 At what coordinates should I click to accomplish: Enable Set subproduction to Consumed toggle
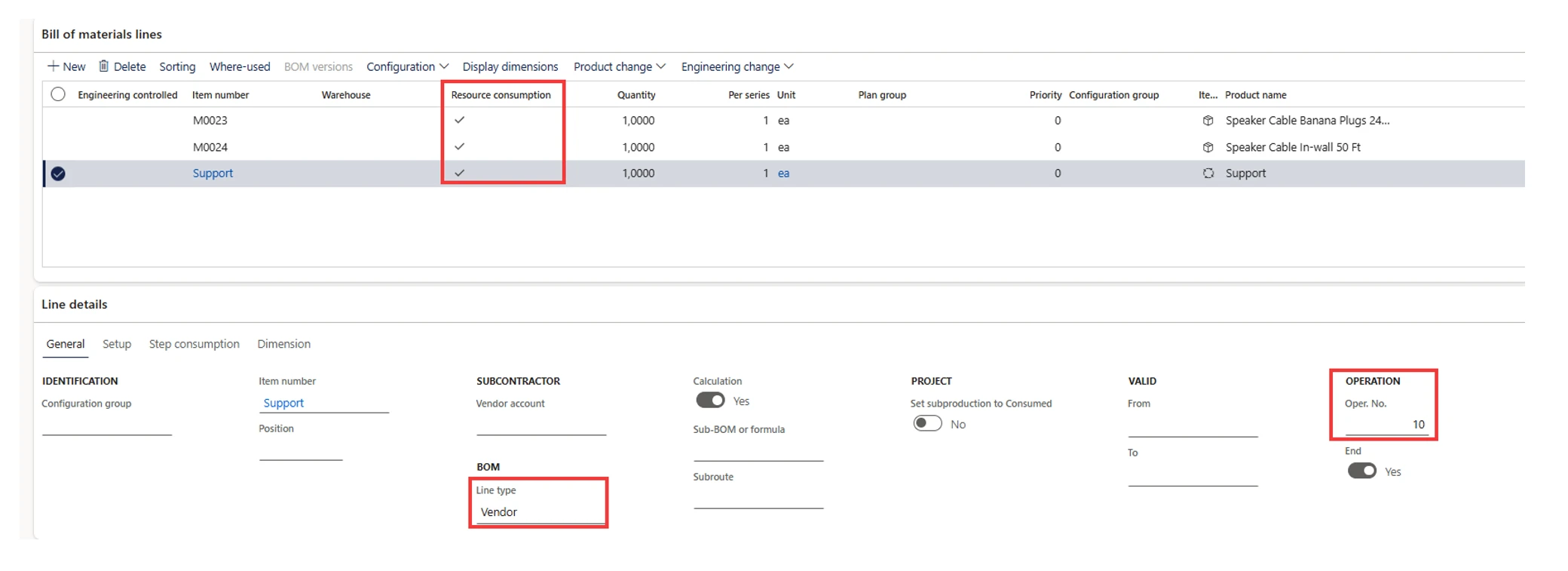pos(927,423)
